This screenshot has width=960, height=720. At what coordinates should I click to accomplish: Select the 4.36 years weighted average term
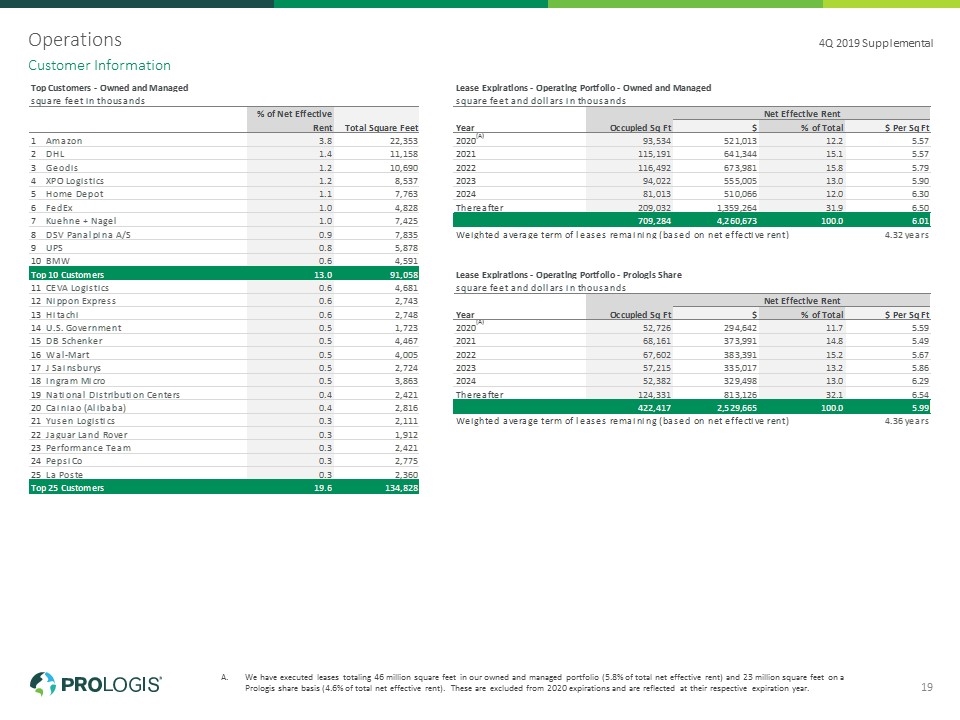pos(907,421)
